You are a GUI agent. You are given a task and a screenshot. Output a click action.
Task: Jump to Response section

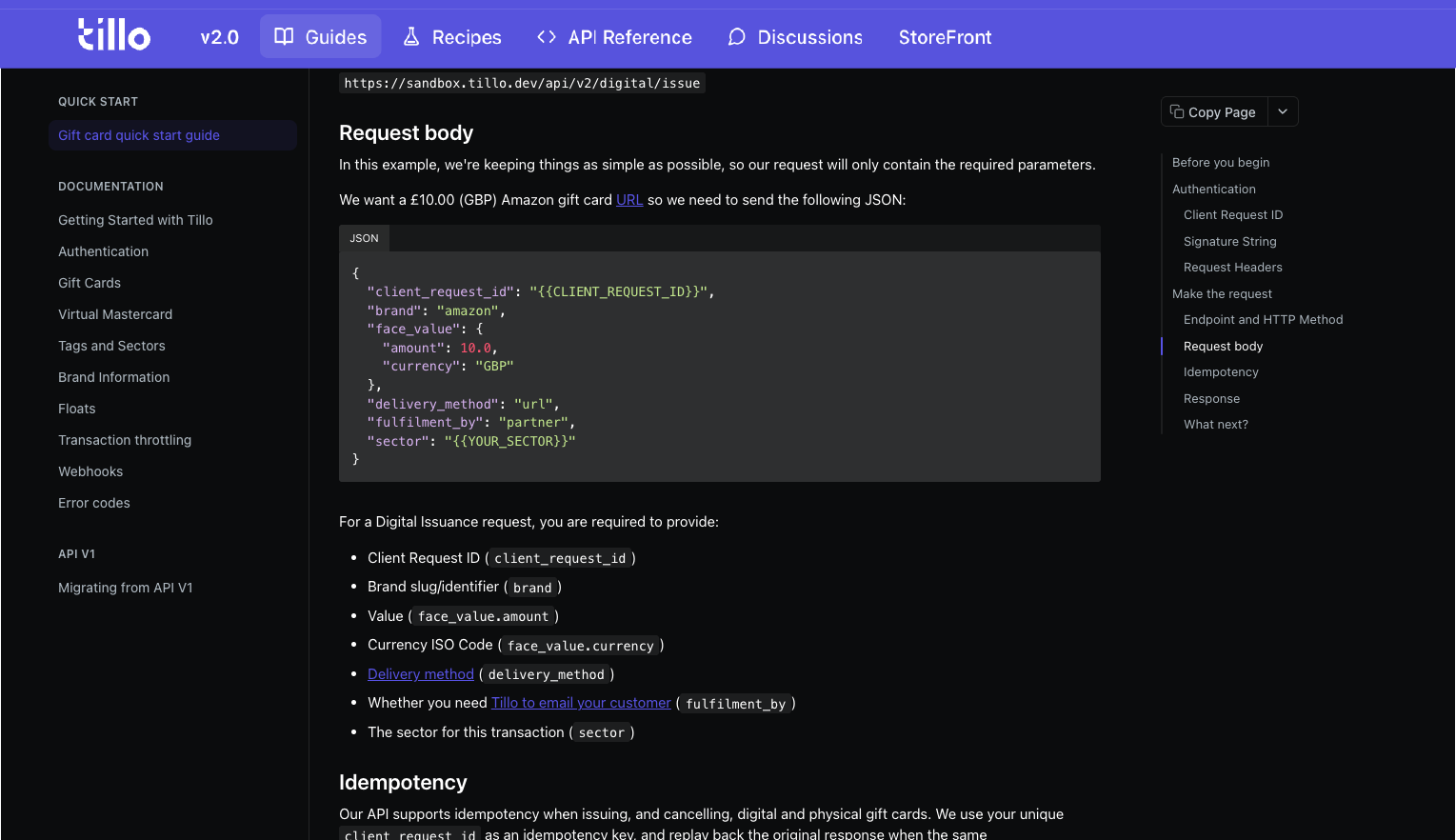click(x=1211, y=399)
